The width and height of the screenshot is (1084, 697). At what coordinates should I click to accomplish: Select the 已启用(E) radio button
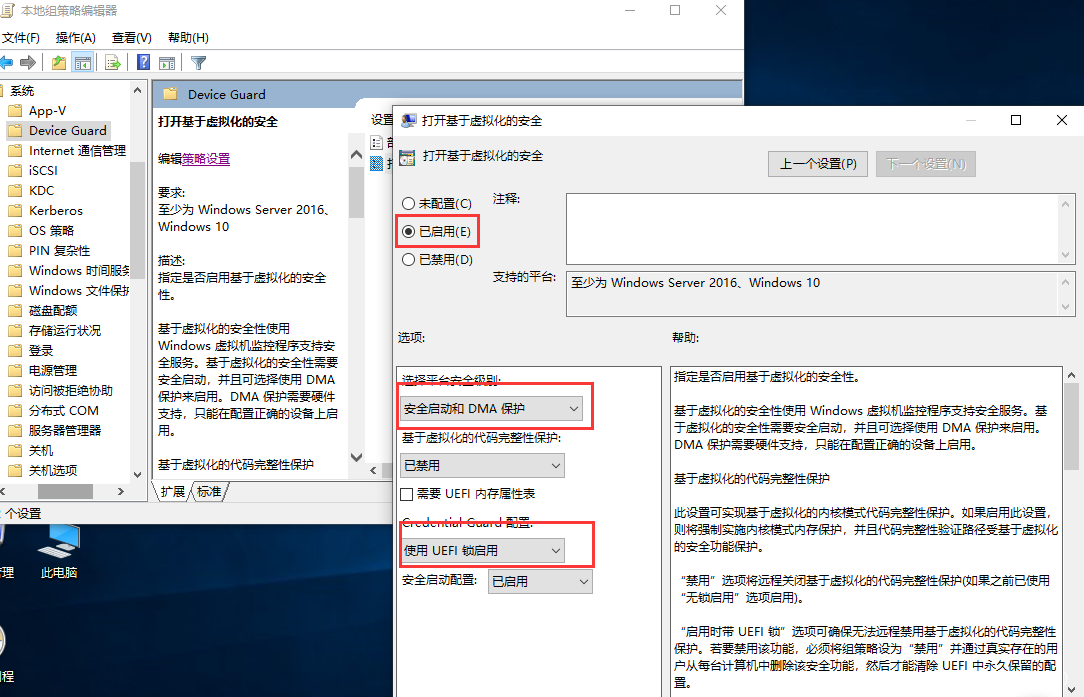[x=409, y=231]
